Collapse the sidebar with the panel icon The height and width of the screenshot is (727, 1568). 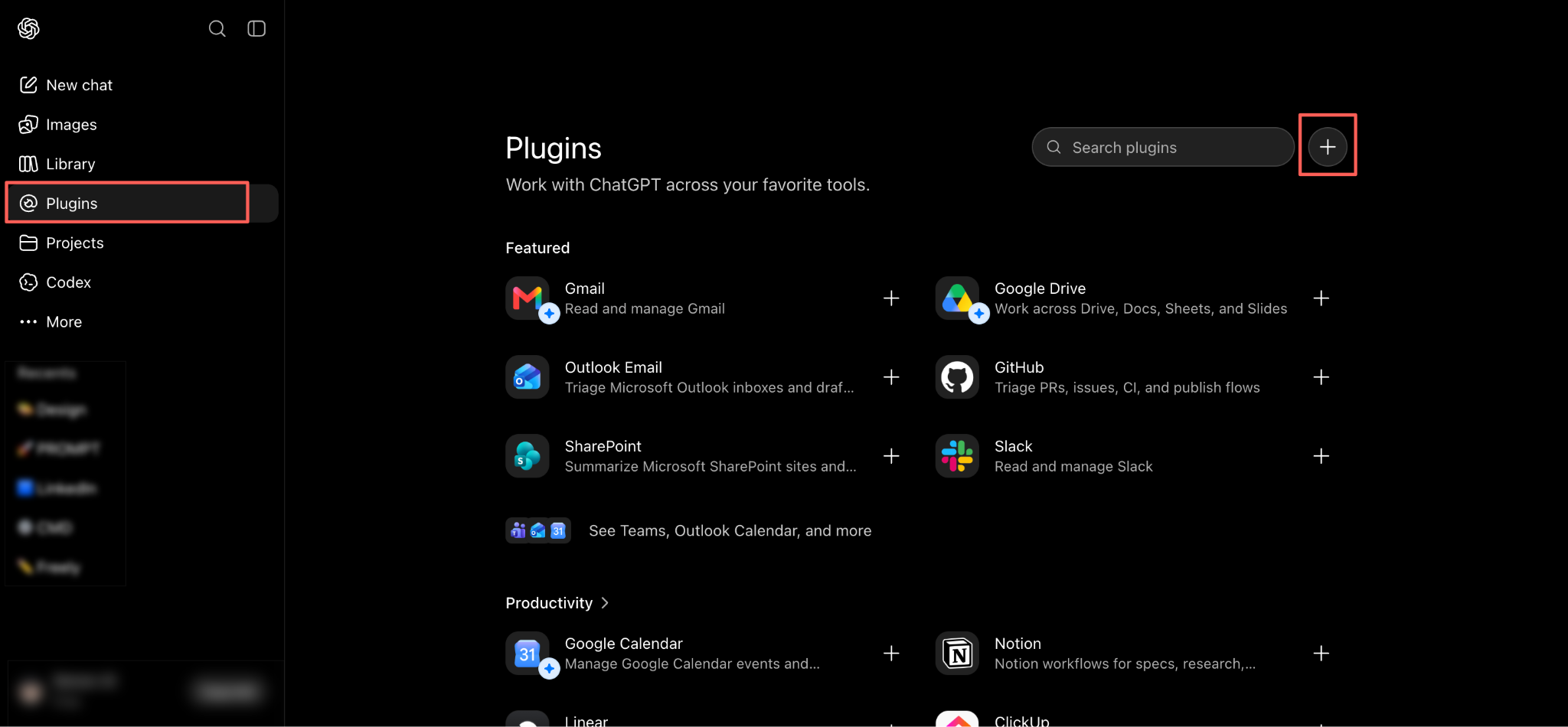(256, 28)
